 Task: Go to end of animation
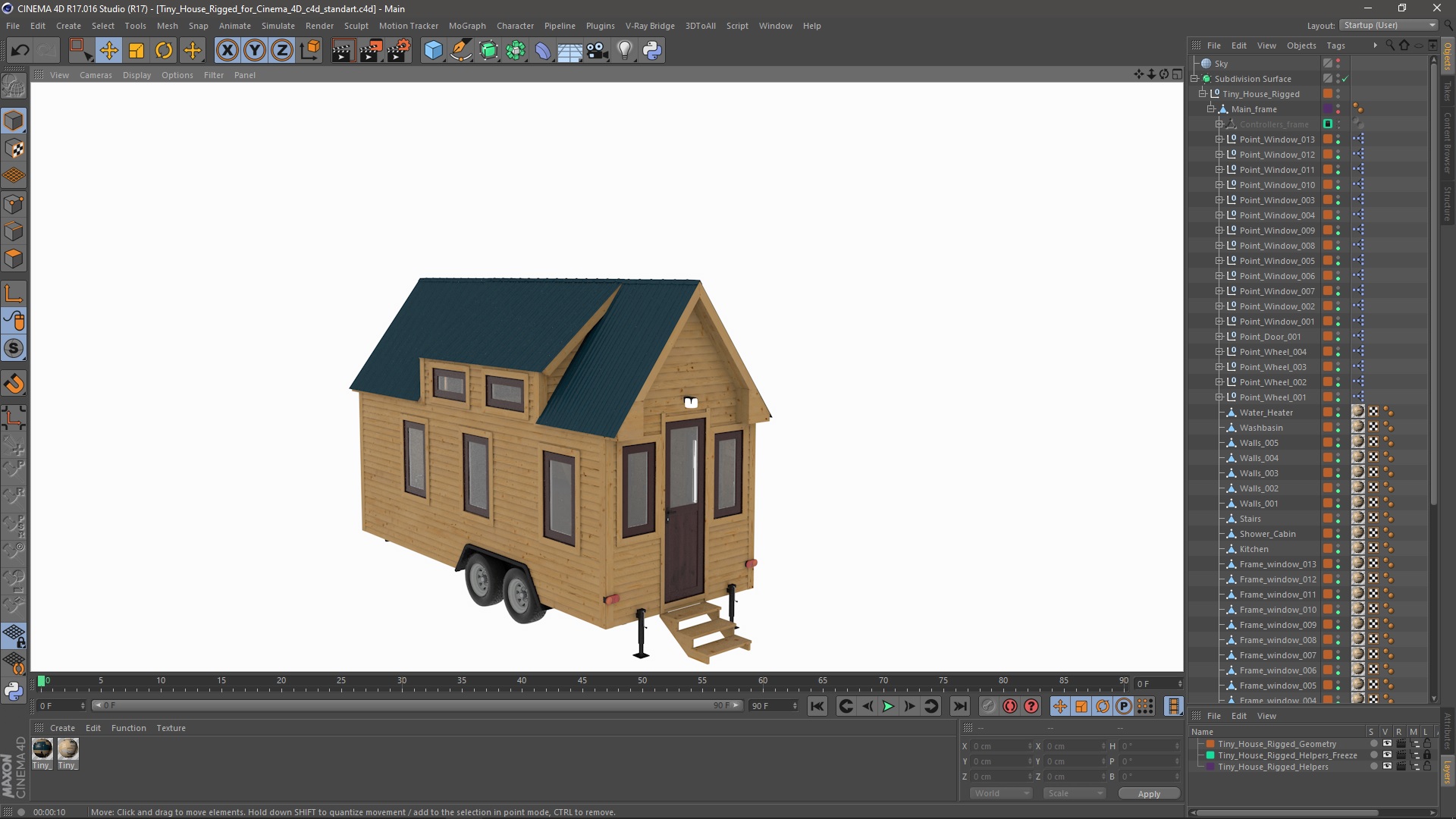pyautogui.click(x=960, y=706)
